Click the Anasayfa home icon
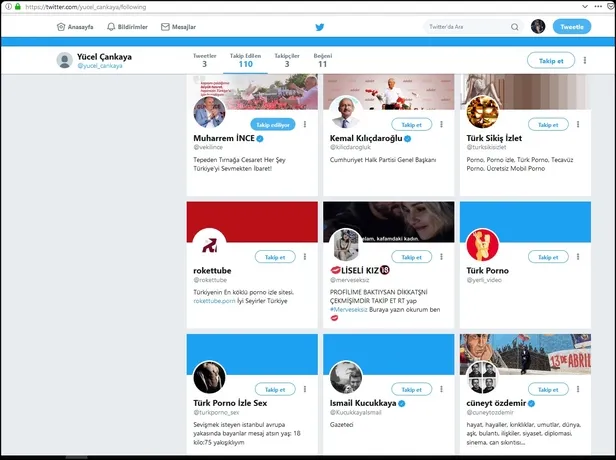616x460 pixels. click(61, 27)
